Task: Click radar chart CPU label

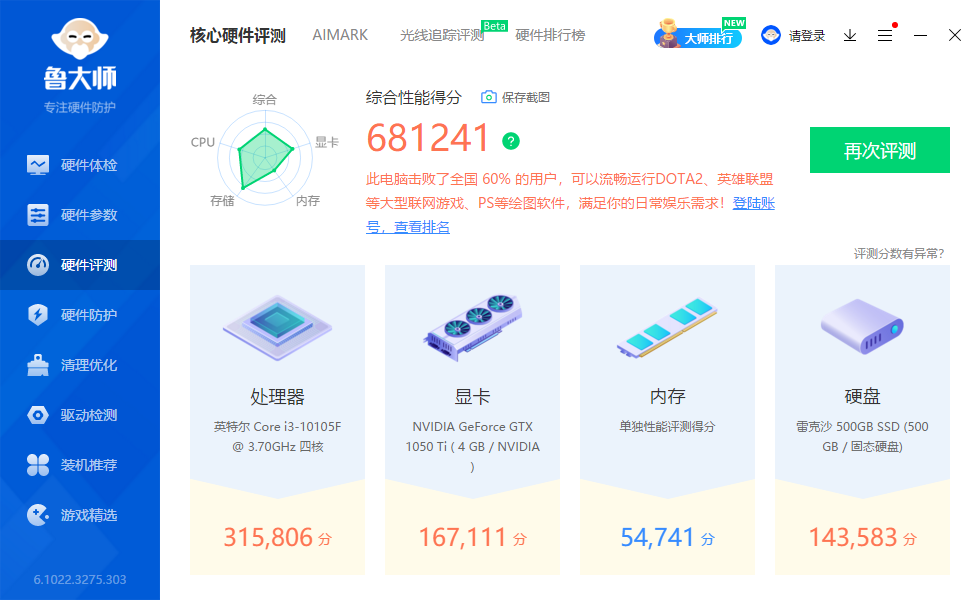Action: tap(202, 142)
